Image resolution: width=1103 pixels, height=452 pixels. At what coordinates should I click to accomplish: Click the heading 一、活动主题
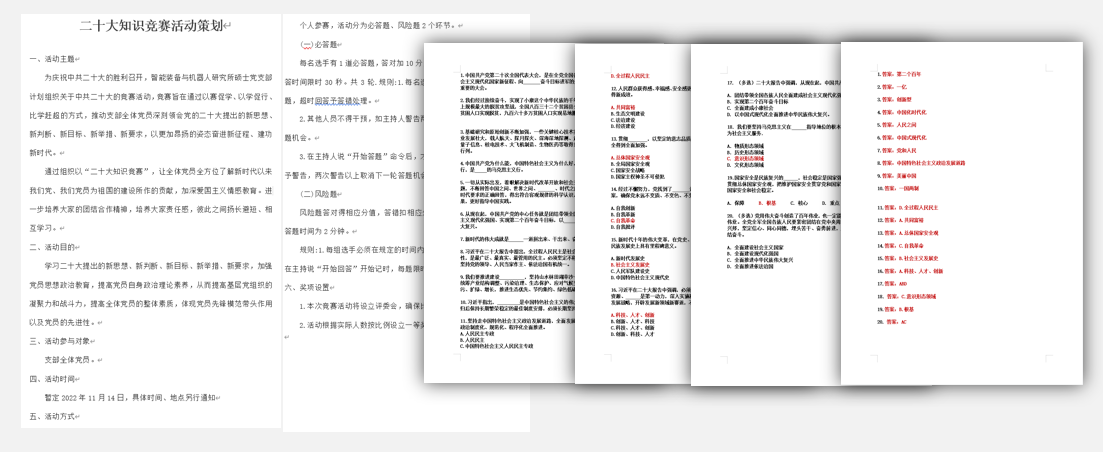pos(58,59)
